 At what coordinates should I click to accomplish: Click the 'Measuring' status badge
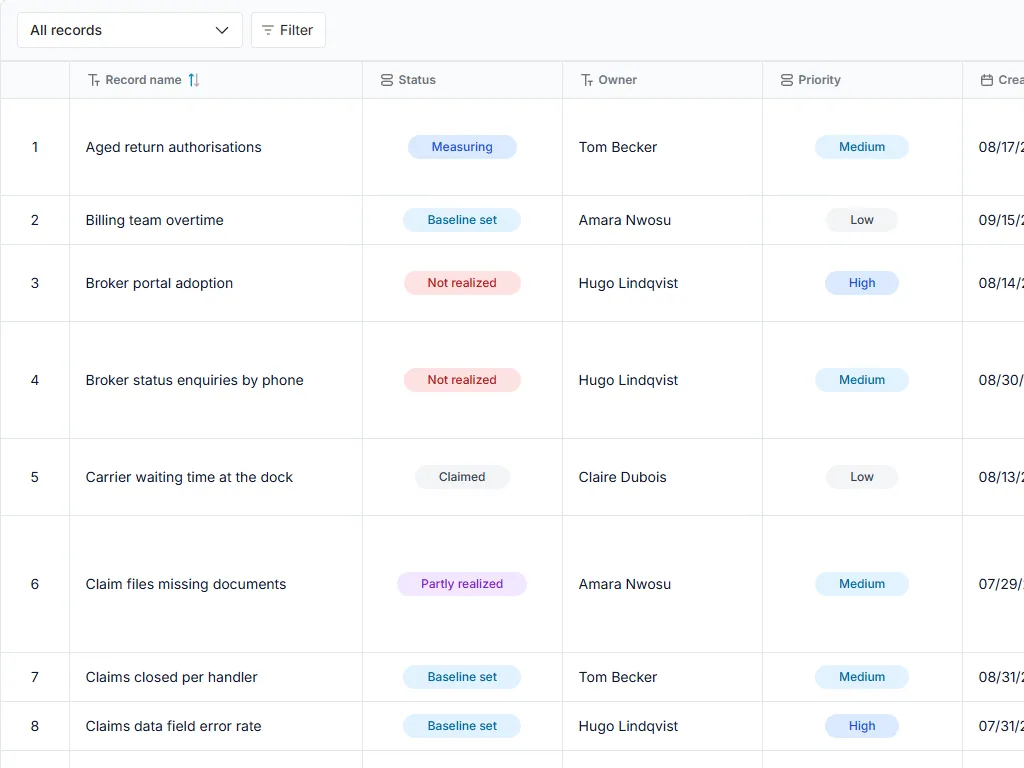click(x=462, y=147)
